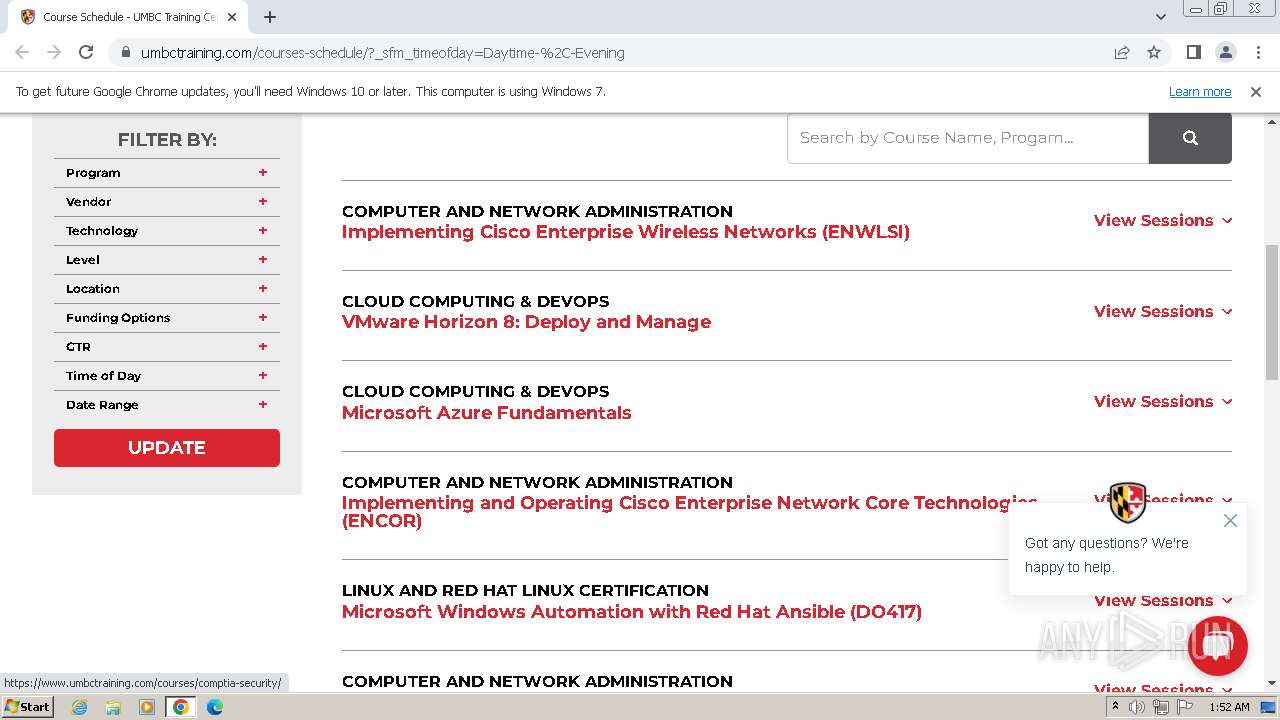Open Windows Explorer from taskbar

click(113, 707)
